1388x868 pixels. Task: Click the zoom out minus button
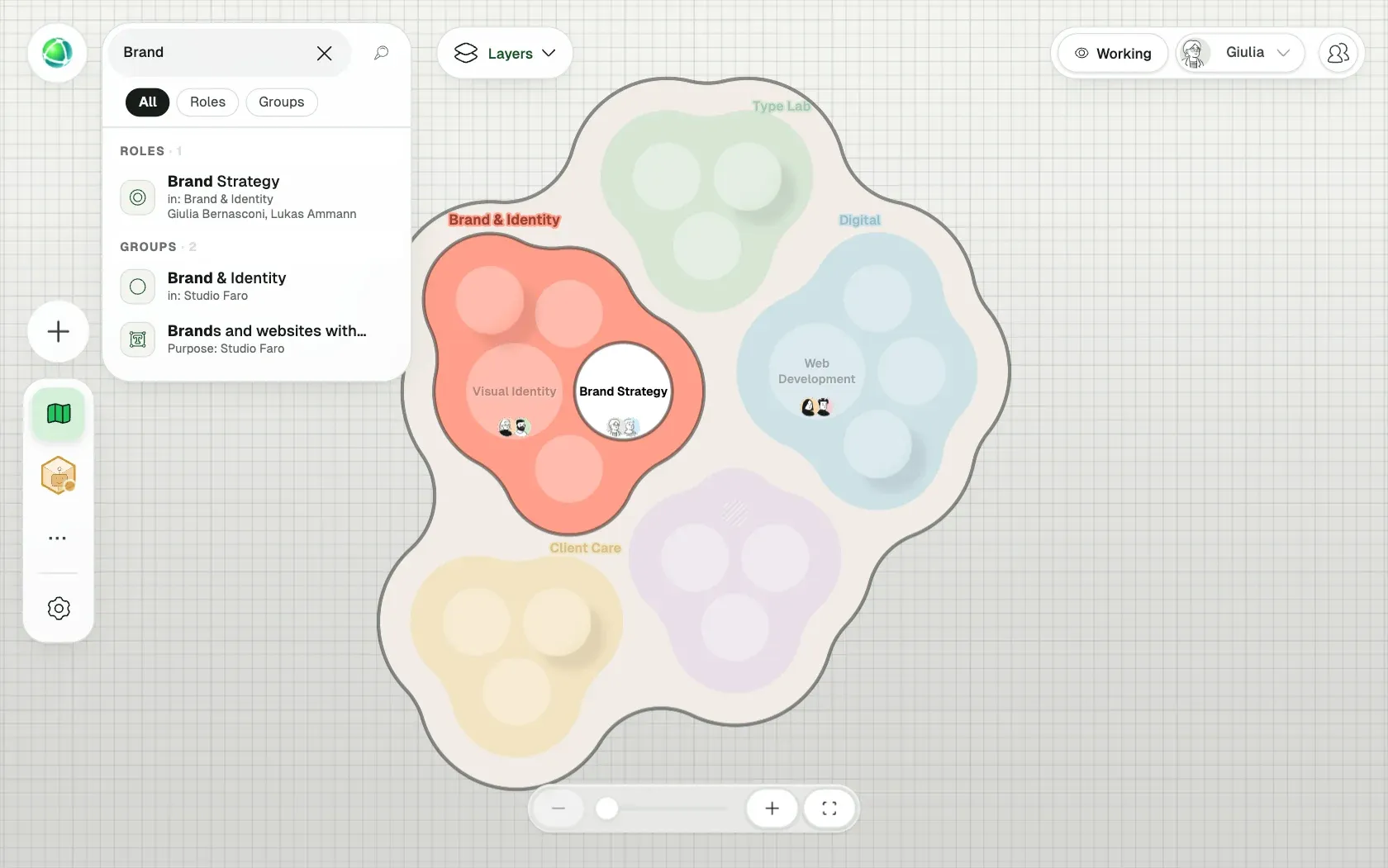coord(559,809)
